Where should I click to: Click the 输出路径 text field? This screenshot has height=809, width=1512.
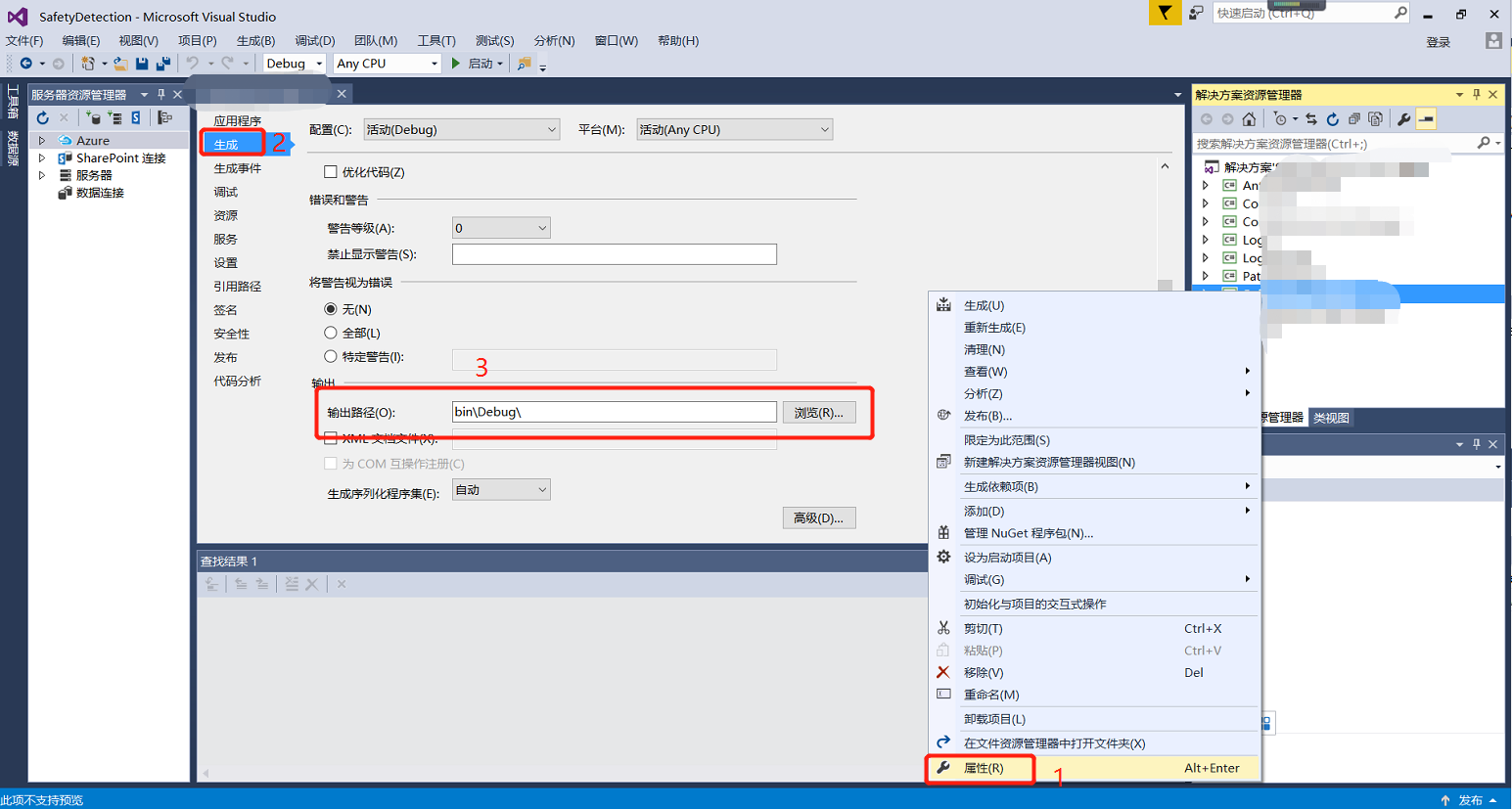tap(614, 412)
